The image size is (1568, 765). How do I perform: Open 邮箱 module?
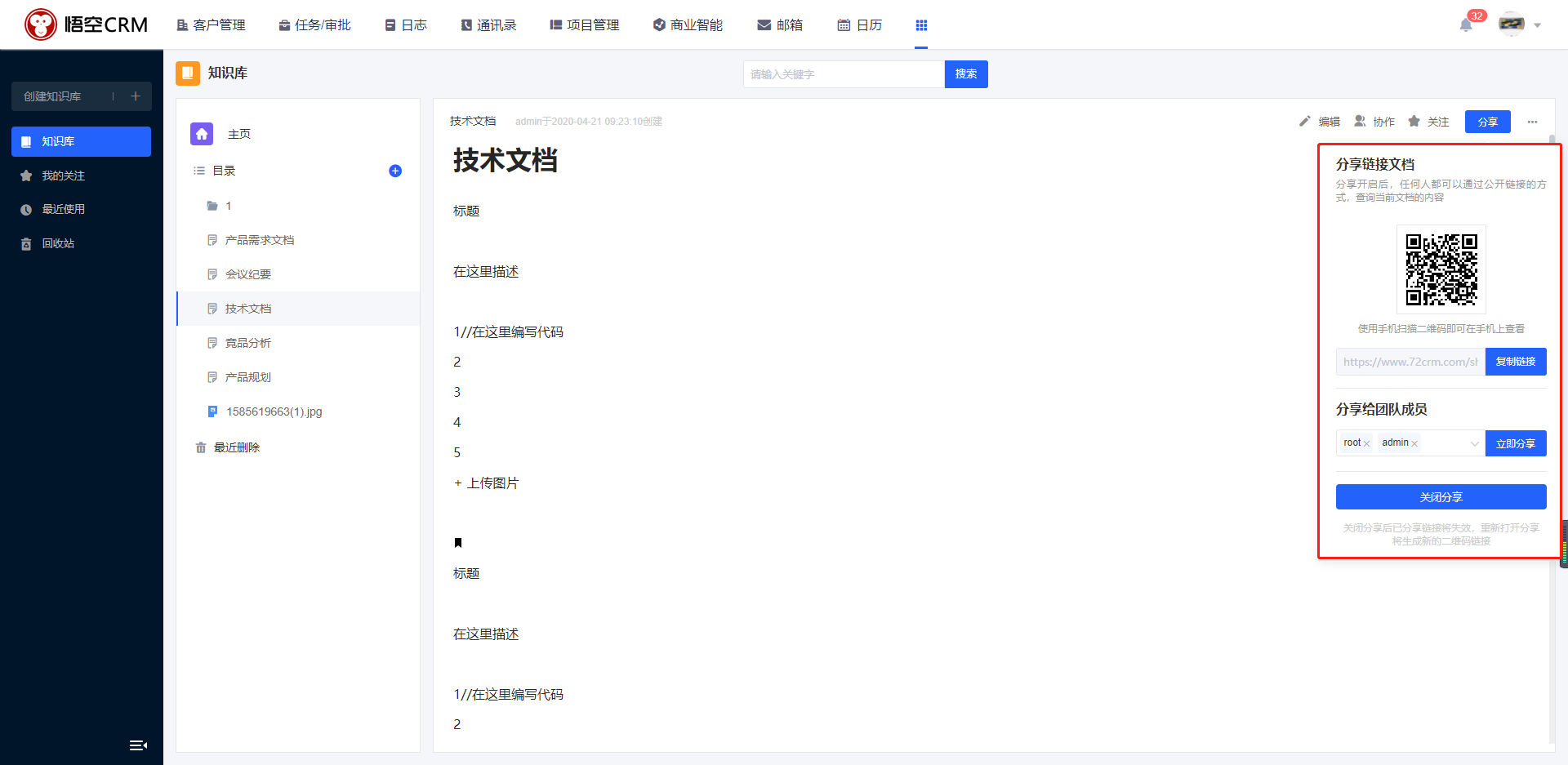(780, 25)
